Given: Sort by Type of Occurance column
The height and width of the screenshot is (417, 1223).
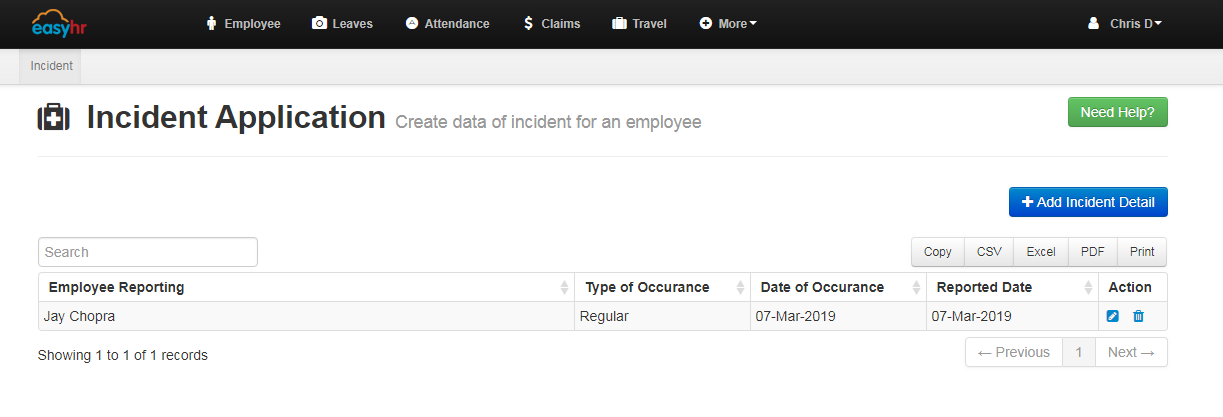Looking at the screenshot, I should [740, 288].
